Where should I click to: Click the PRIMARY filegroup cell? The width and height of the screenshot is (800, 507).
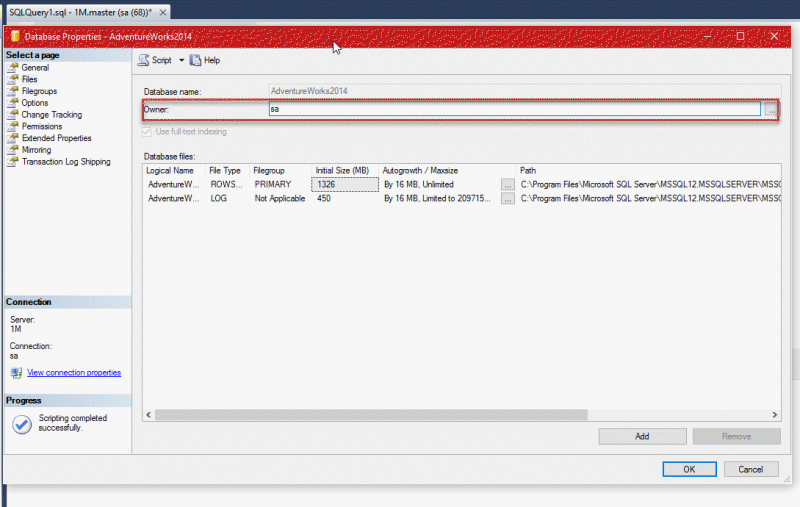(281, 184)
